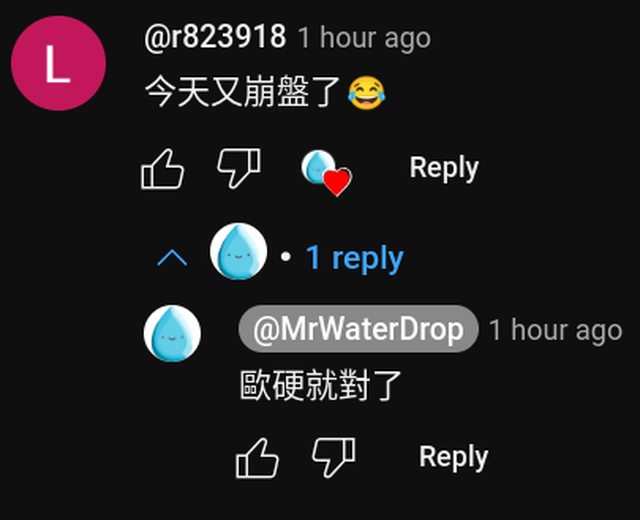Open the pink L profile avatar

click(58, 63)
